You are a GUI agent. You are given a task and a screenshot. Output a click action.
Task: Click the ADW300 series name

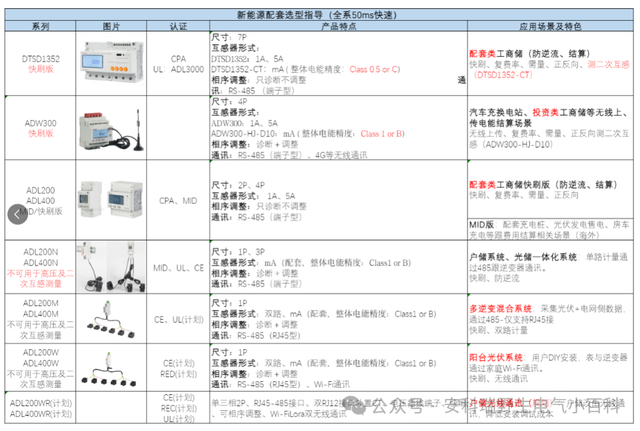coord(40,123)
